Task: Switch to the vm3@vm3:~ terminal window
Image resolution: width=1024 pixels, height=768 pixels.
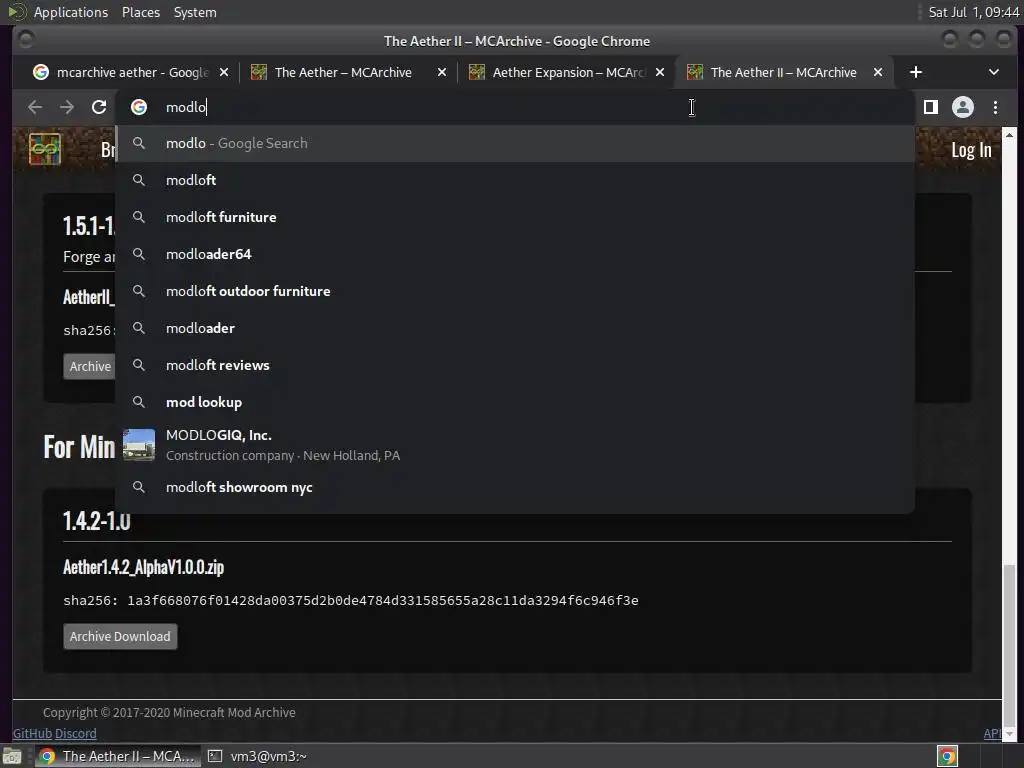Action: click(x=258, y=756)
